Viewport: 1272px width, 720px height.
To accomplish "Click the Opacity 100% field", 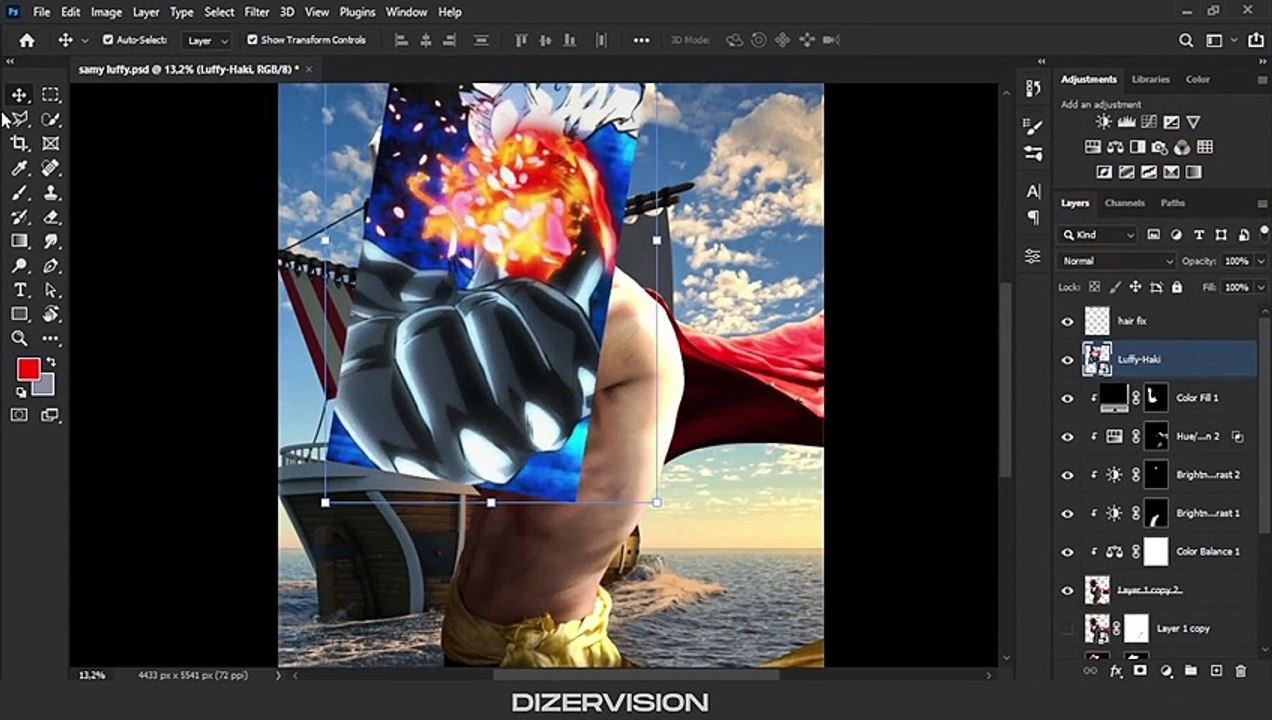I will tap(1235, 261).
